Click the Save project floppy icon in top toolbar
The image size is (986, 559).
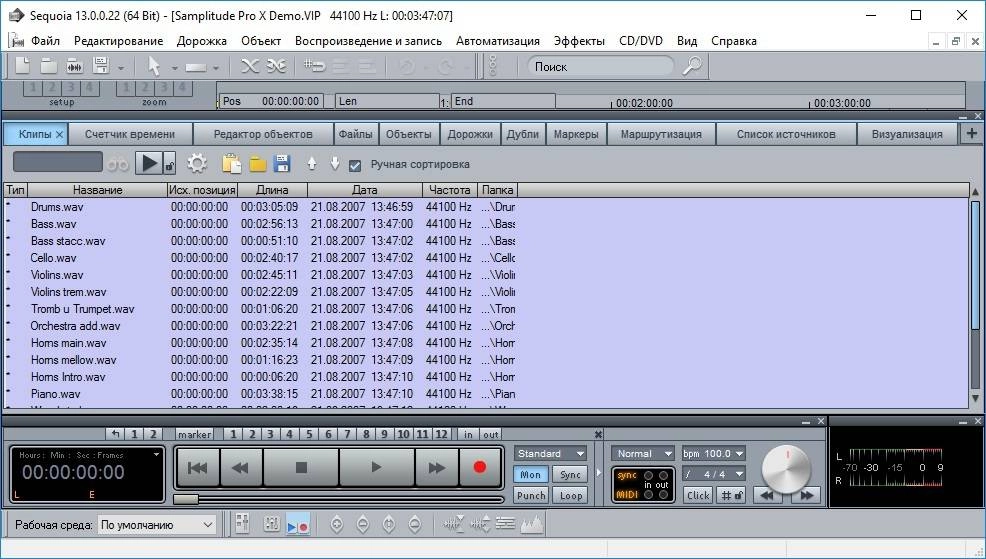point(101,65)
